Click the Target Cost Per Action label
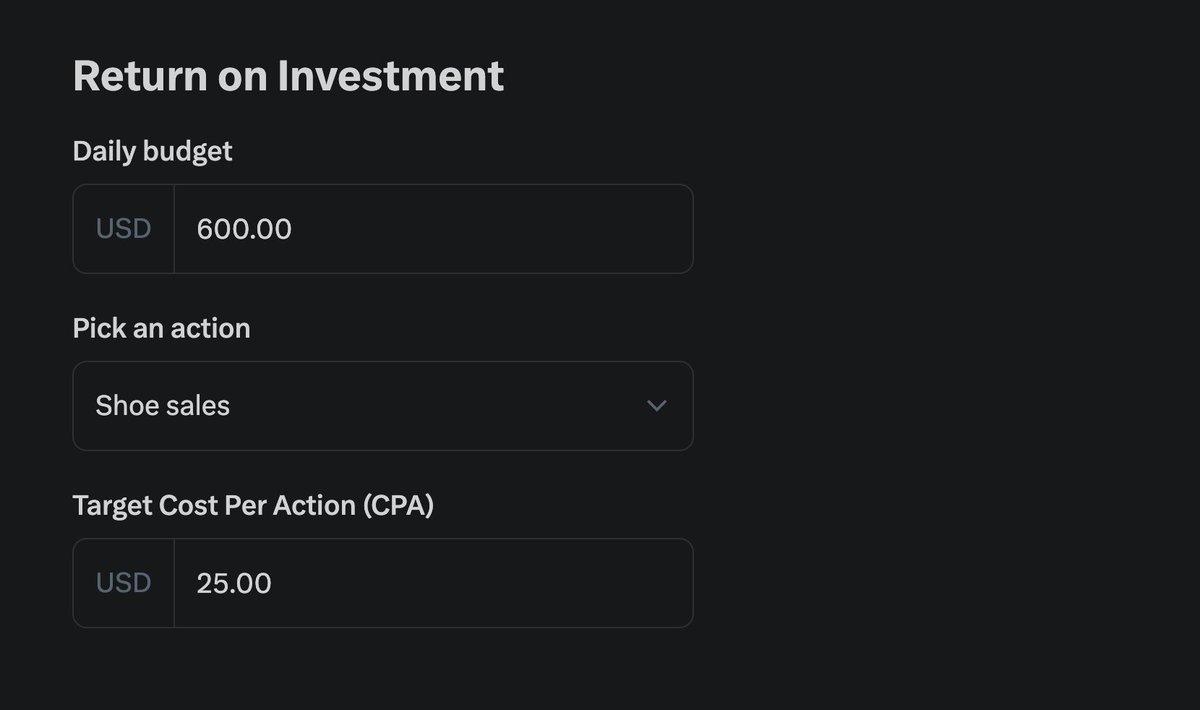Image resolution: width=1200 pixels, height=710 pixels. [x=253, y=505]
